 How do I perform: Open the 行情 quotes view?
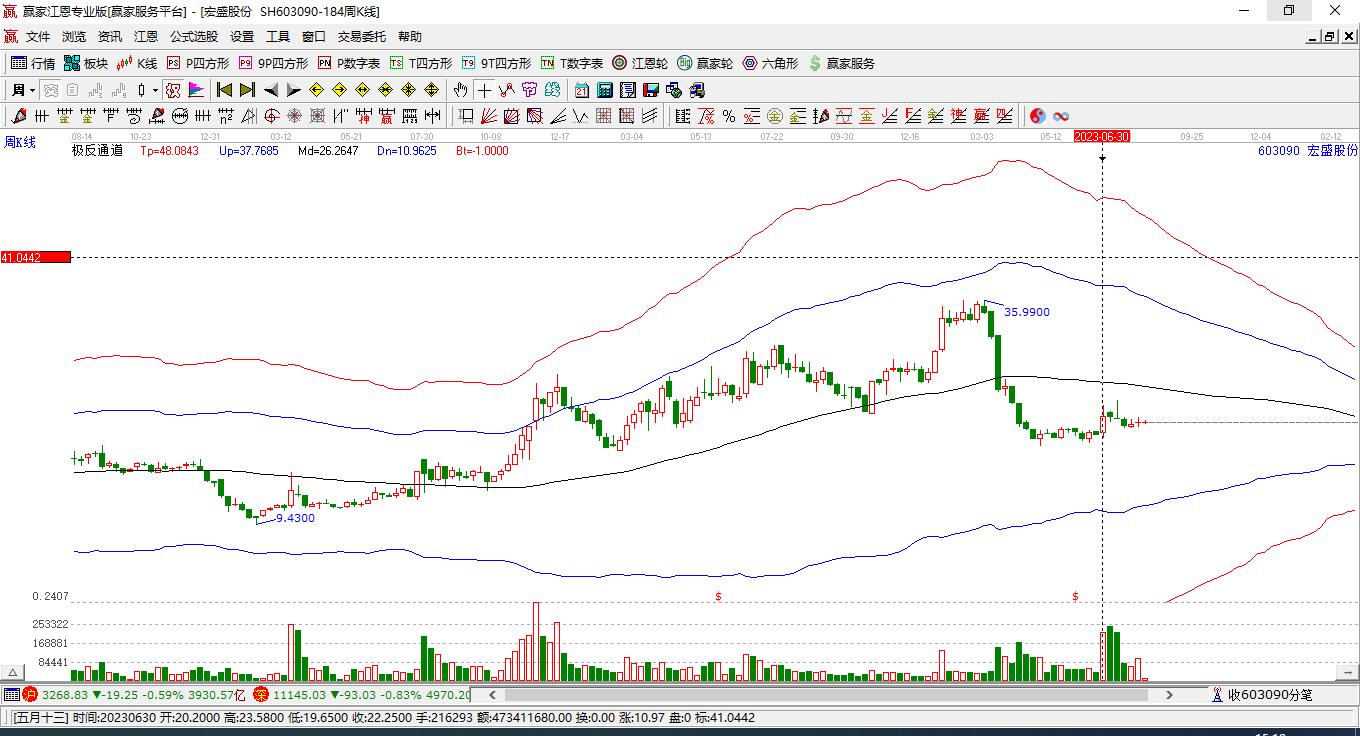click(33, 63)
